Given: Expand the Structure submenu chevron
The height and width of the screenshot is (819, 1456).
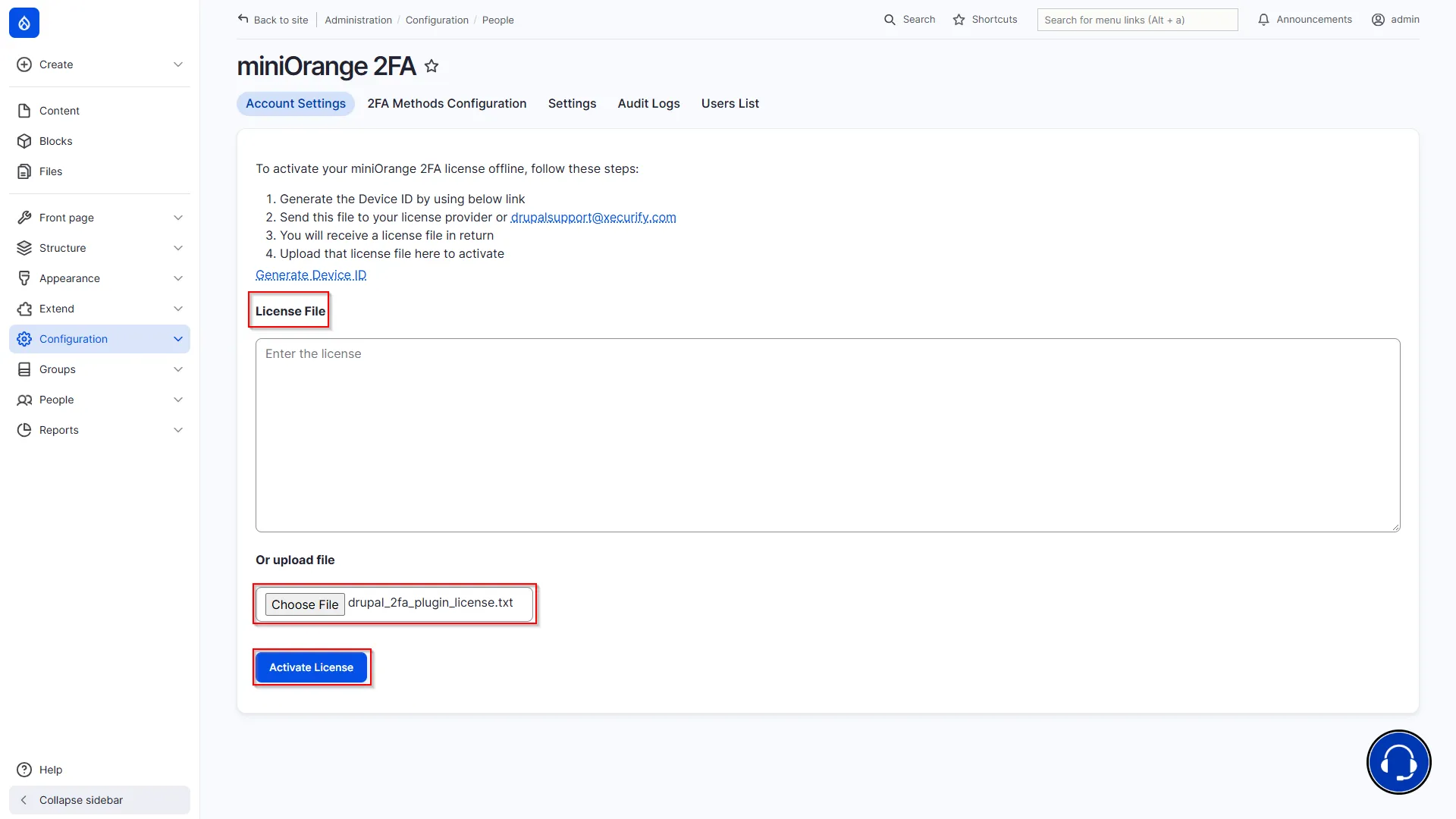Looking at the screenshot, I should [x=178, y=248].
